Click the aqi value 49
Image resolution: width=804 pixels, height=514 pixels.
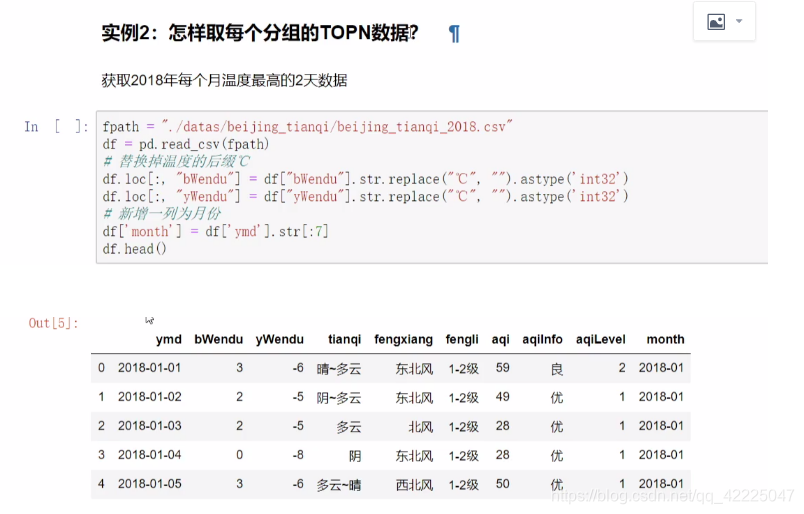tap(502, 397)
